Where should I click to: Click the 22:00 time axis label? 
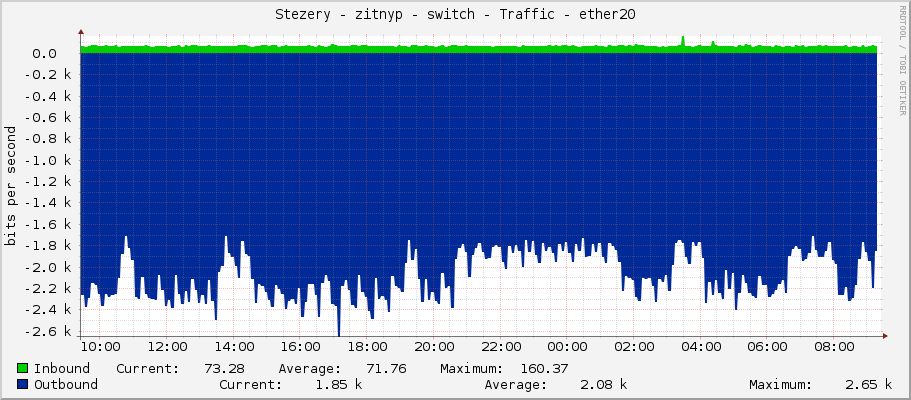click(x=501, y=347)
